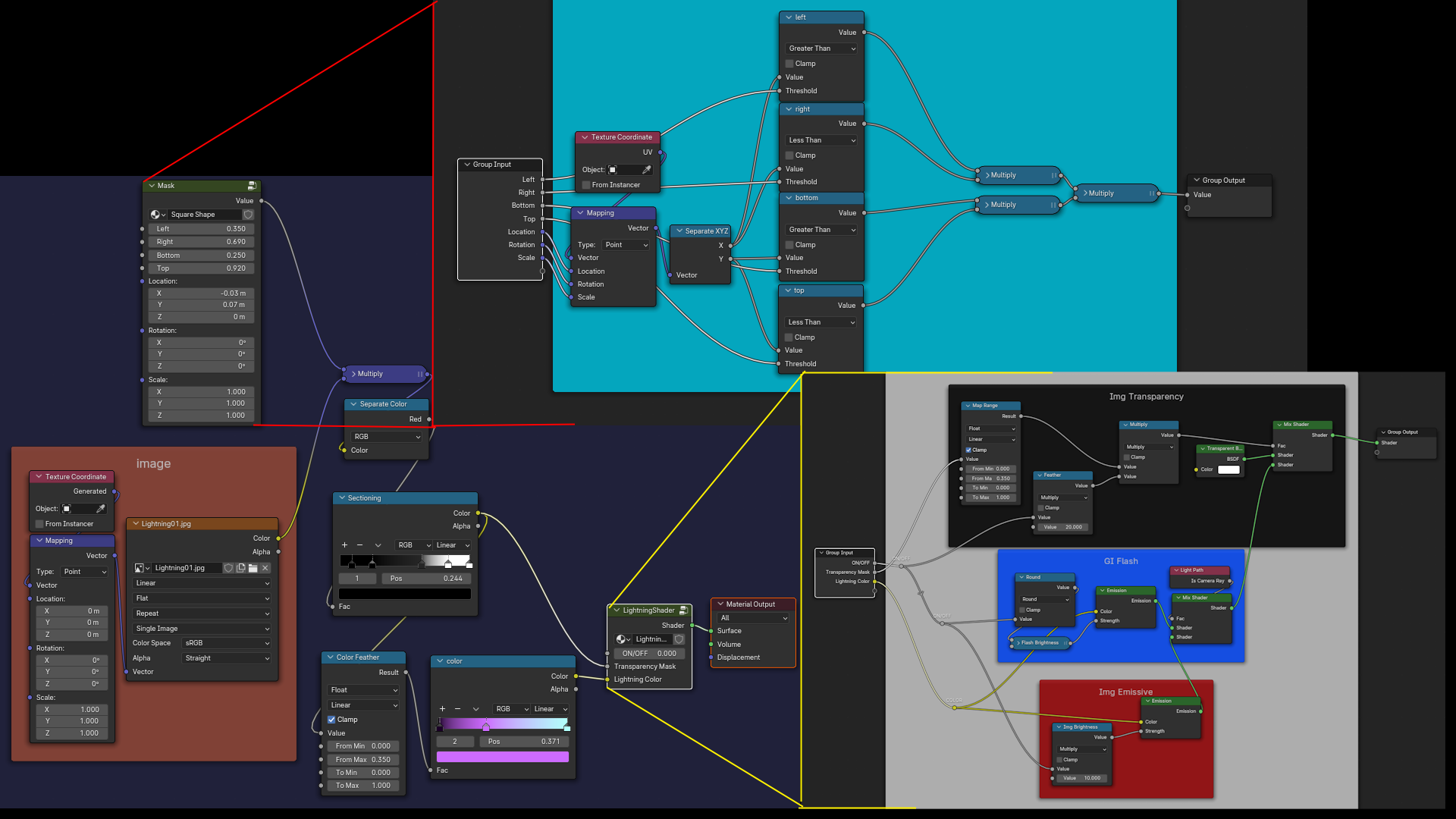This screenshot has height=819, width=1456.
Task: Enable Clamp on the 'left' math node
Action: (x=789, y=64)
